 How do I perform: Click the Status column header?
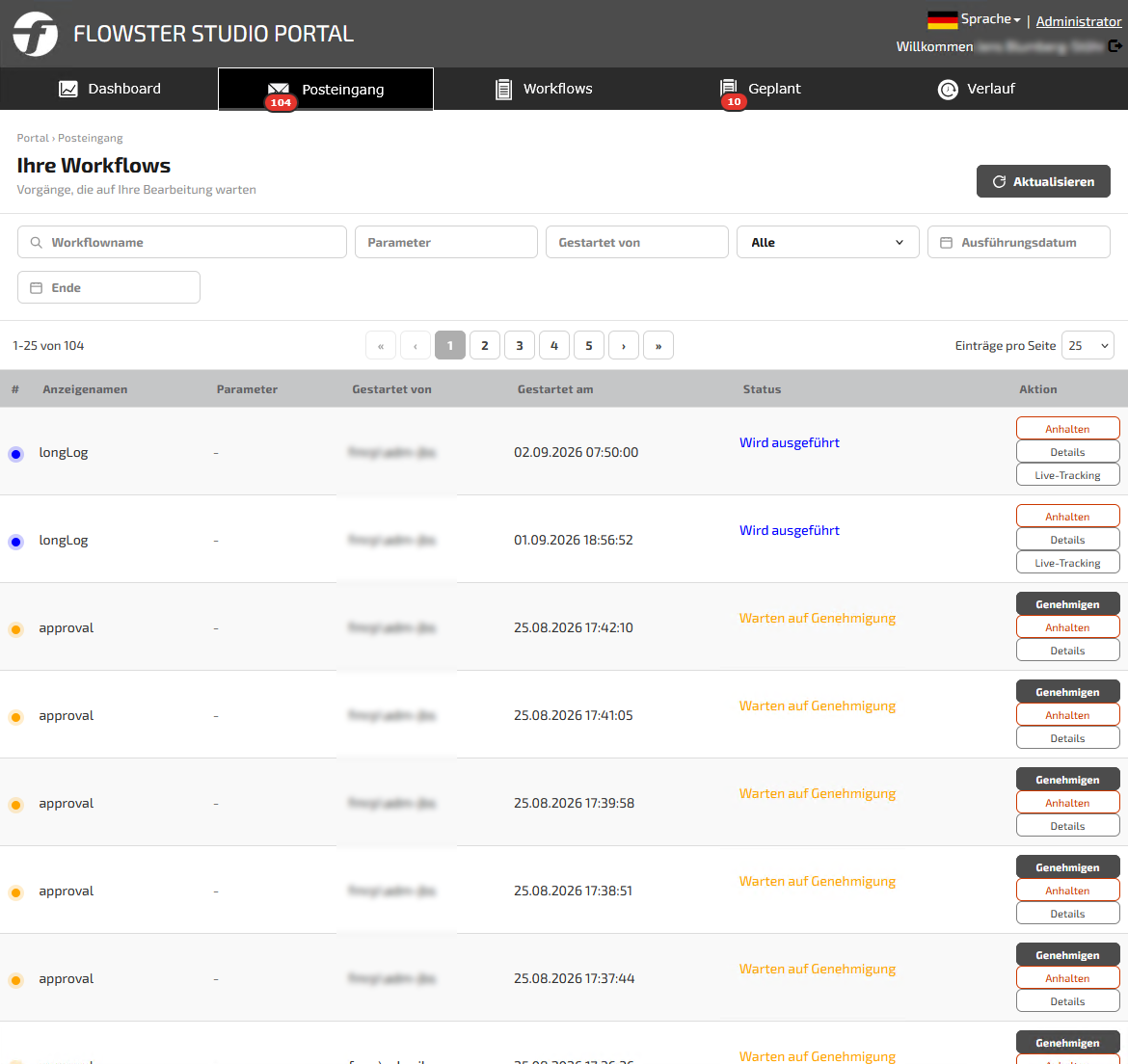click(762, 389)
